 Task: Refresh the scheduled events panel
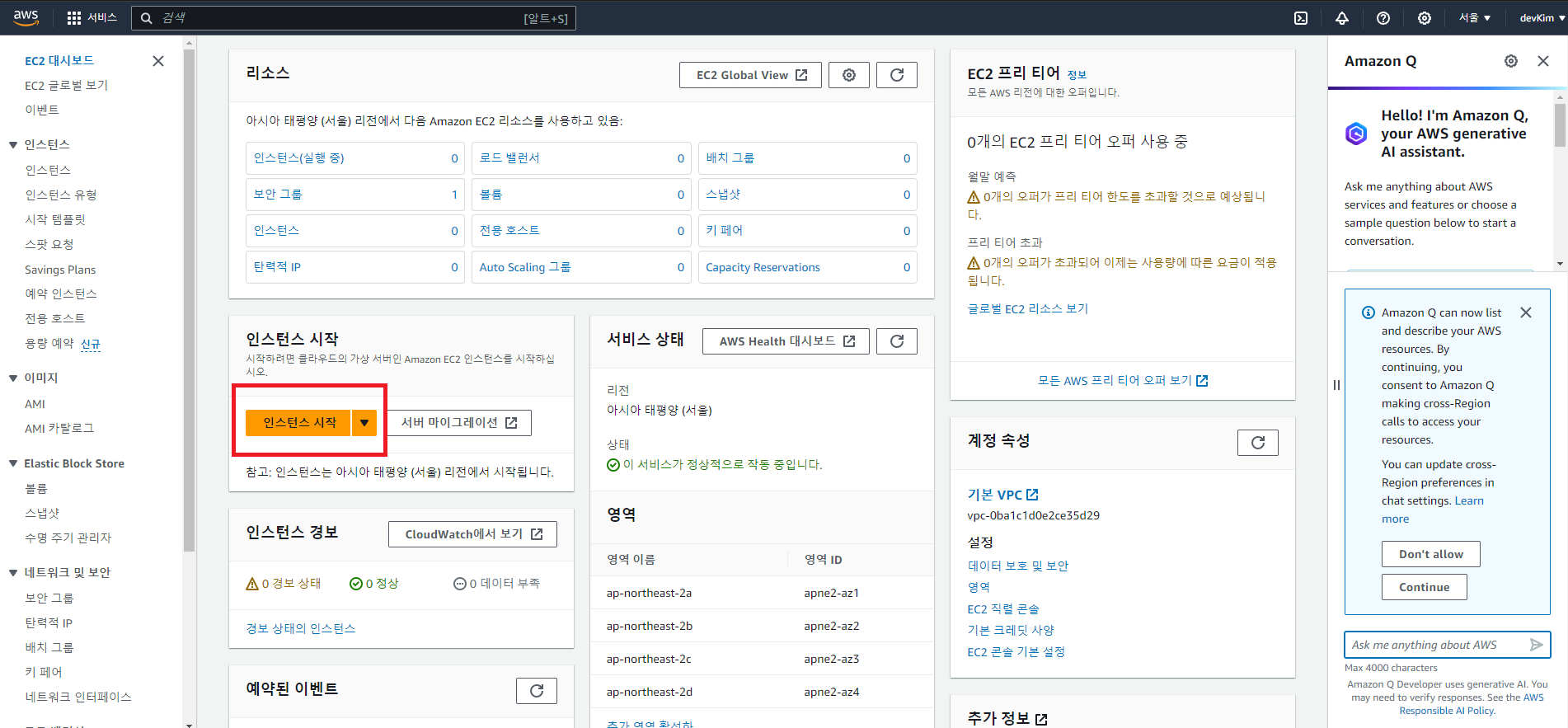point(537,691)
